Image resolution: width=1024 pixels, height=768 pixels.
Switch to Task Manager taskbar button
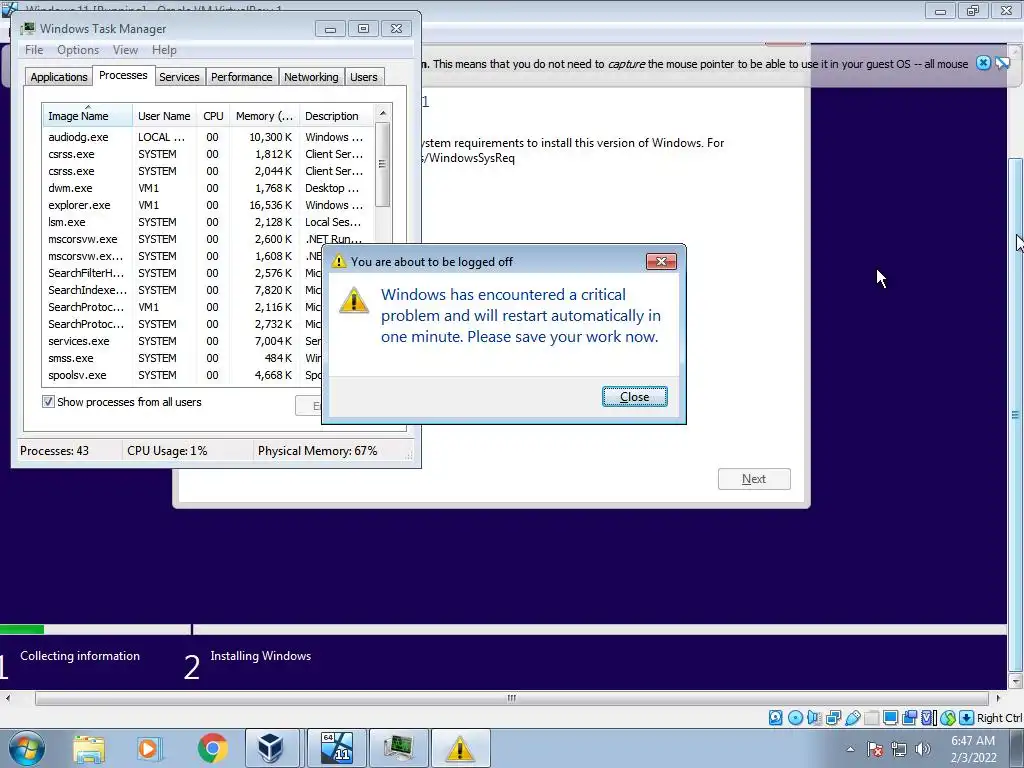[x=398, y=748]
